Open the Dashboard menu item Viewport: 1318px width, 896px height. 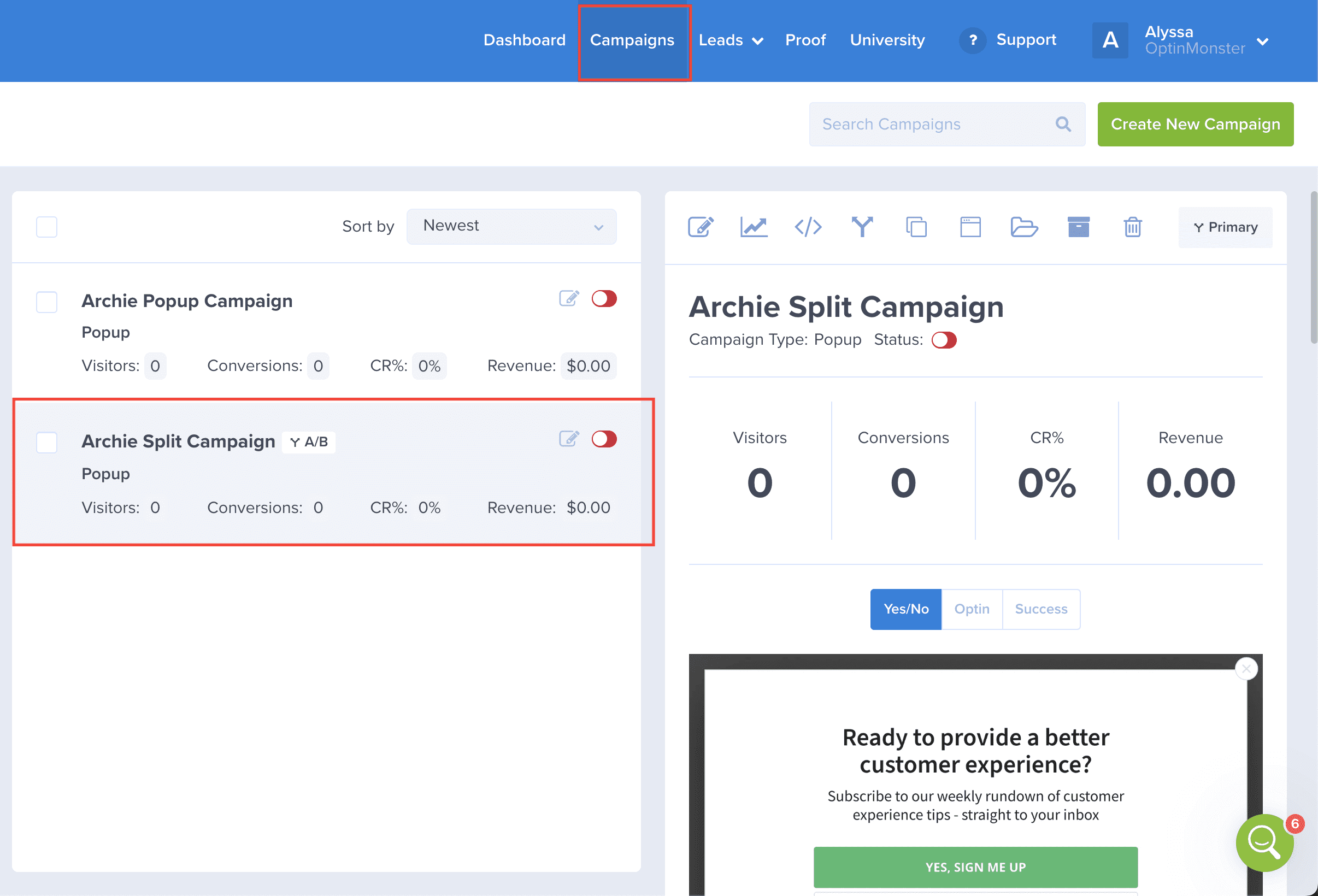[524, 40]
